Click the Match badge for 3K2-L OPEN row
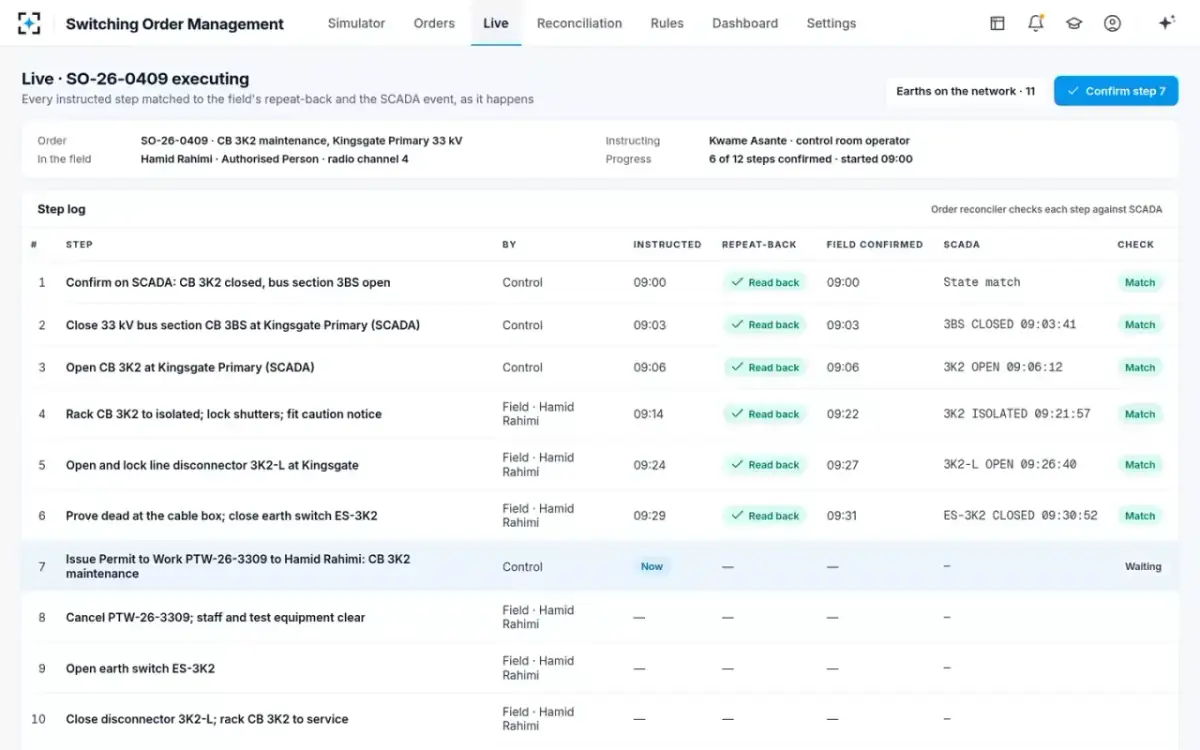 tap(1140, 465)
